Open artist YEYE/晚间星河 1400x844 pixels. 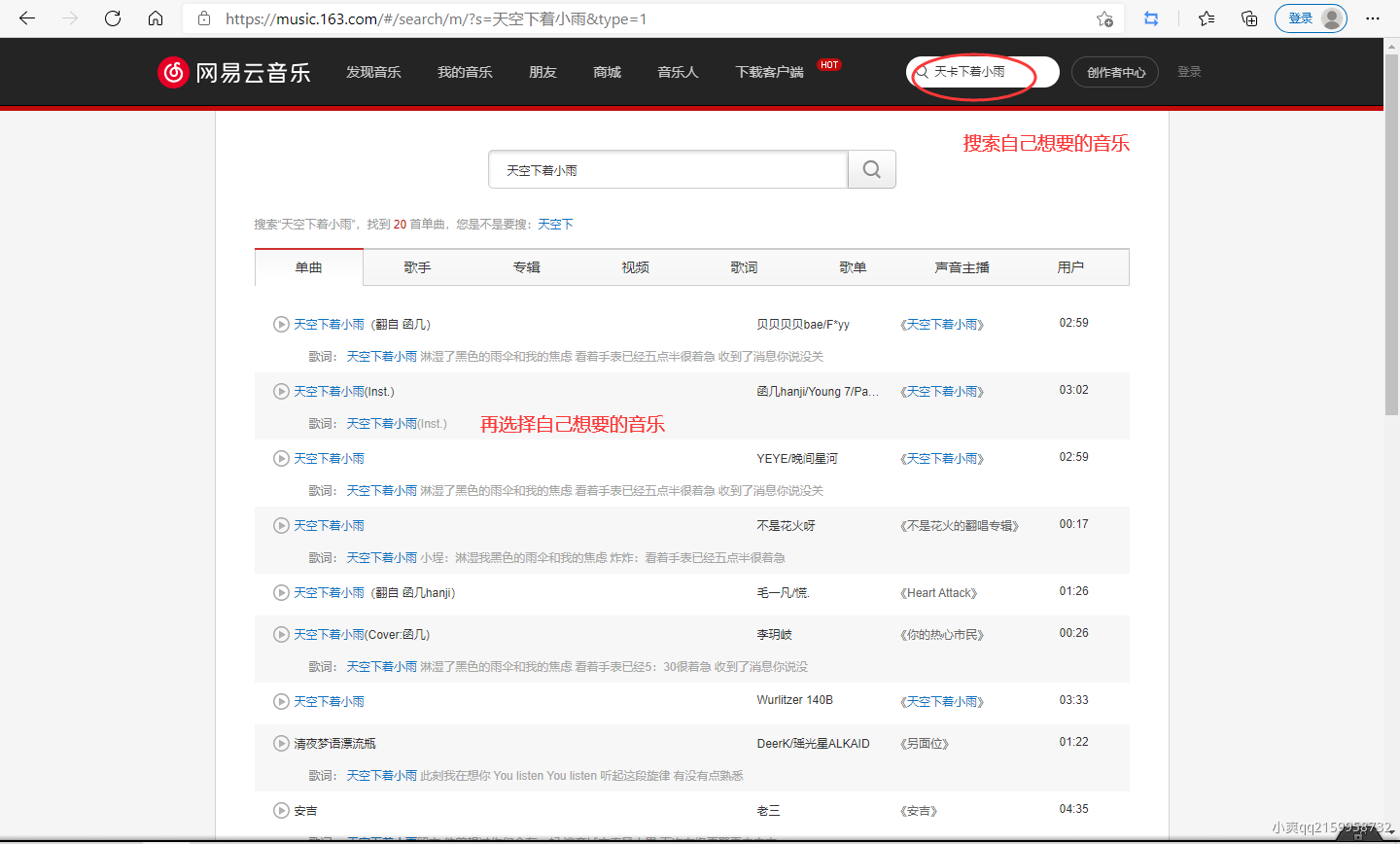coord(797,458)
